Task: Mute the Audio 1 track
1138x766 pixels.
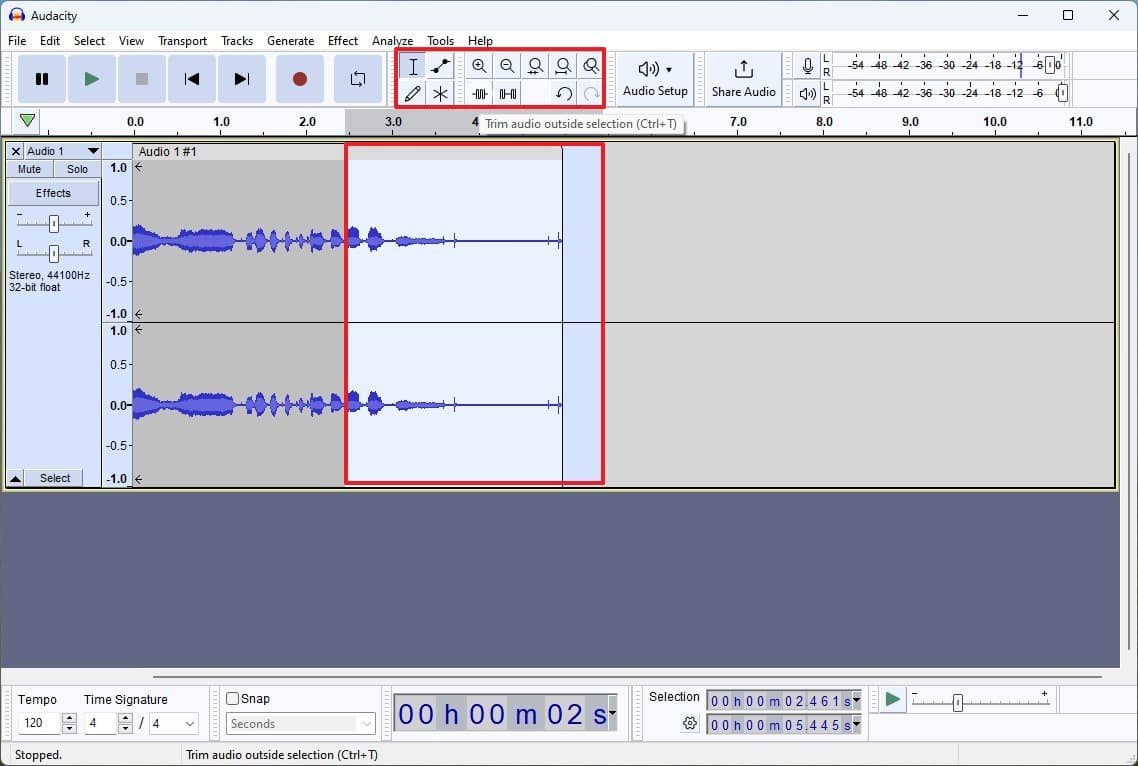Action: pos(30,169)
